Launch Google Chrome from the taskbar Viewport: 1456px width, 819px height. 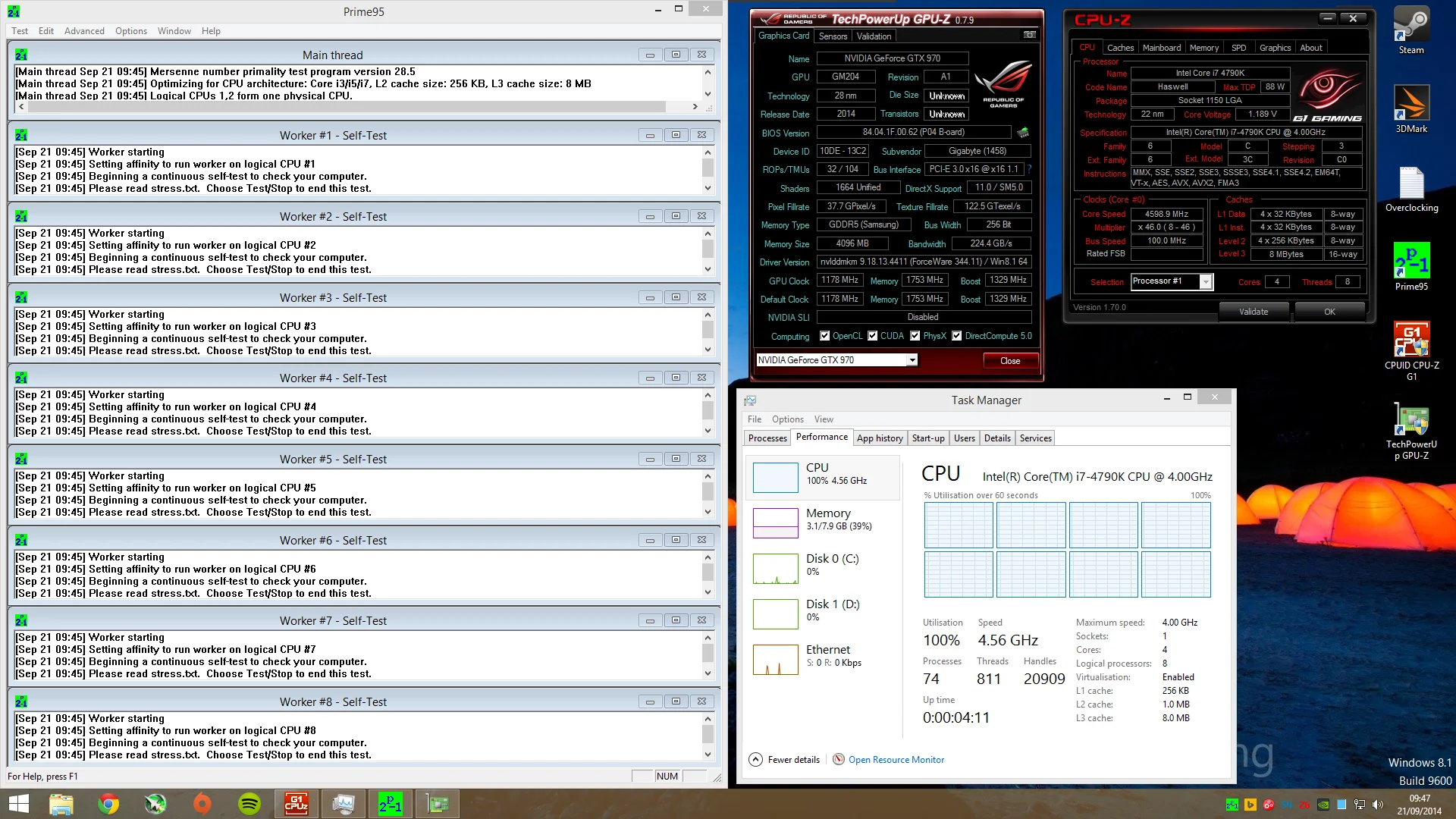[108, 804]
